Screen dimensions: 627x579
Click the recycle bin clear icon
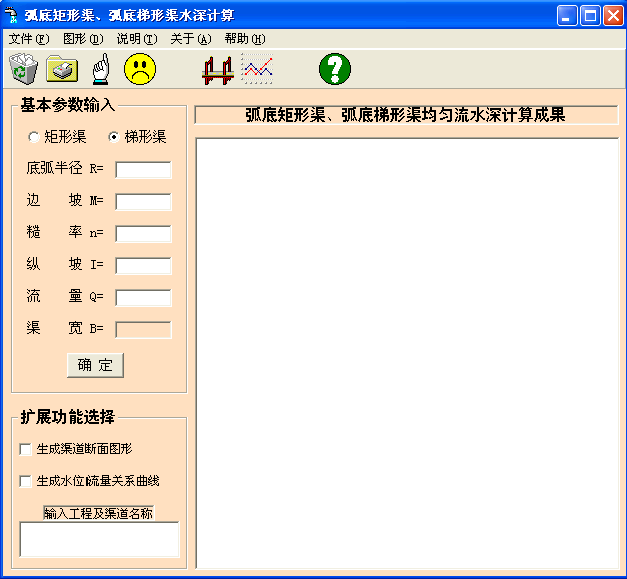24,69
